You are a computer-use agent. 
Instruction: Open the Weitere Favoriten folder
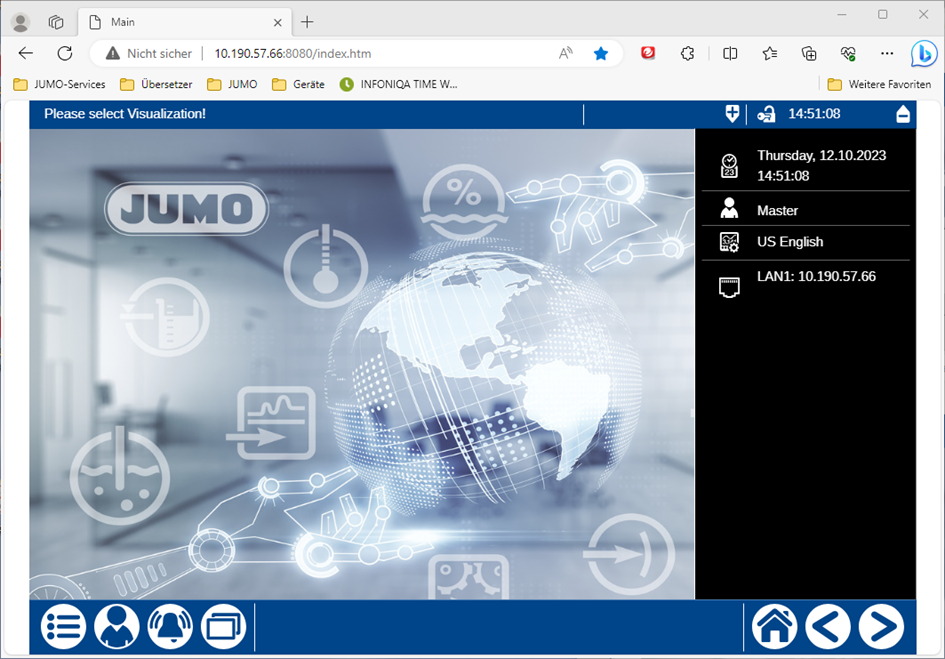(879, 85)
